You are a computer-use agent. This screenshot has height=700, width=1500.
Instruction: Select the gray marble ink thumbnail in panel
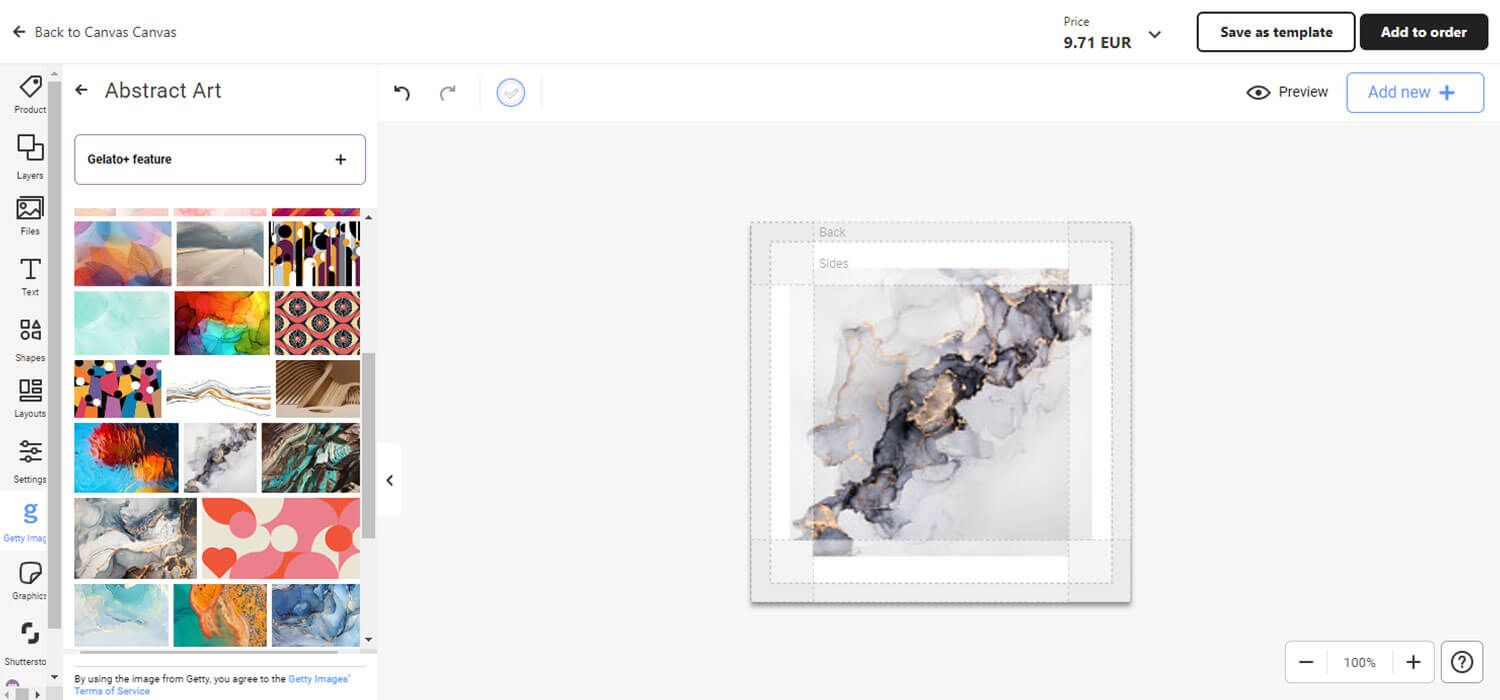coord(220,458)
